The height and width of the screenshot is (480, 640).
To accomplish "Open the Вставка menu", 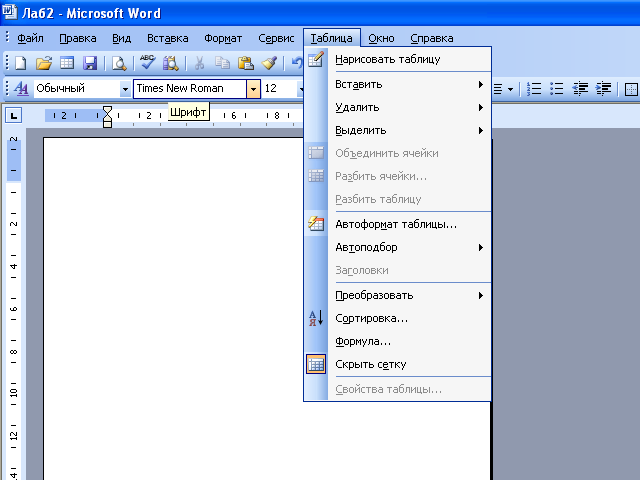I will click(x=168, y=38).
